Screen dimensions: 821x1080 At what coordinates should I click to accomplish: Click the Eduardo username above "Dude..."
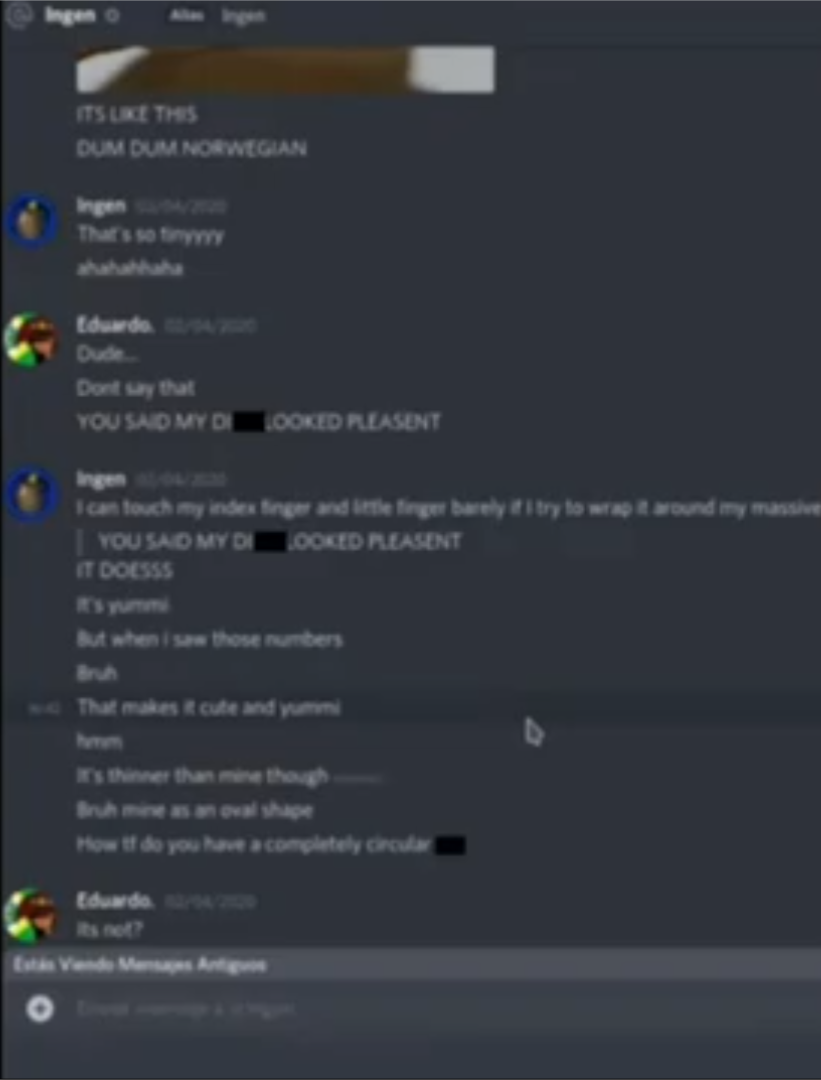(115, 326)
